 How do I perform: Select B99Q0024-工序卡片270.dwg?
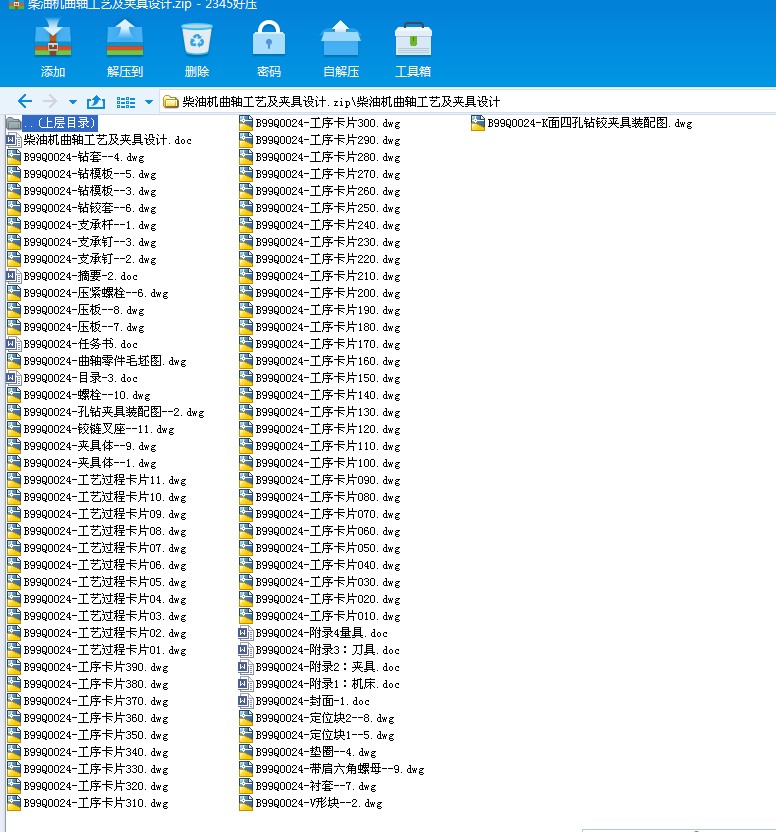(x=320, y=174)
